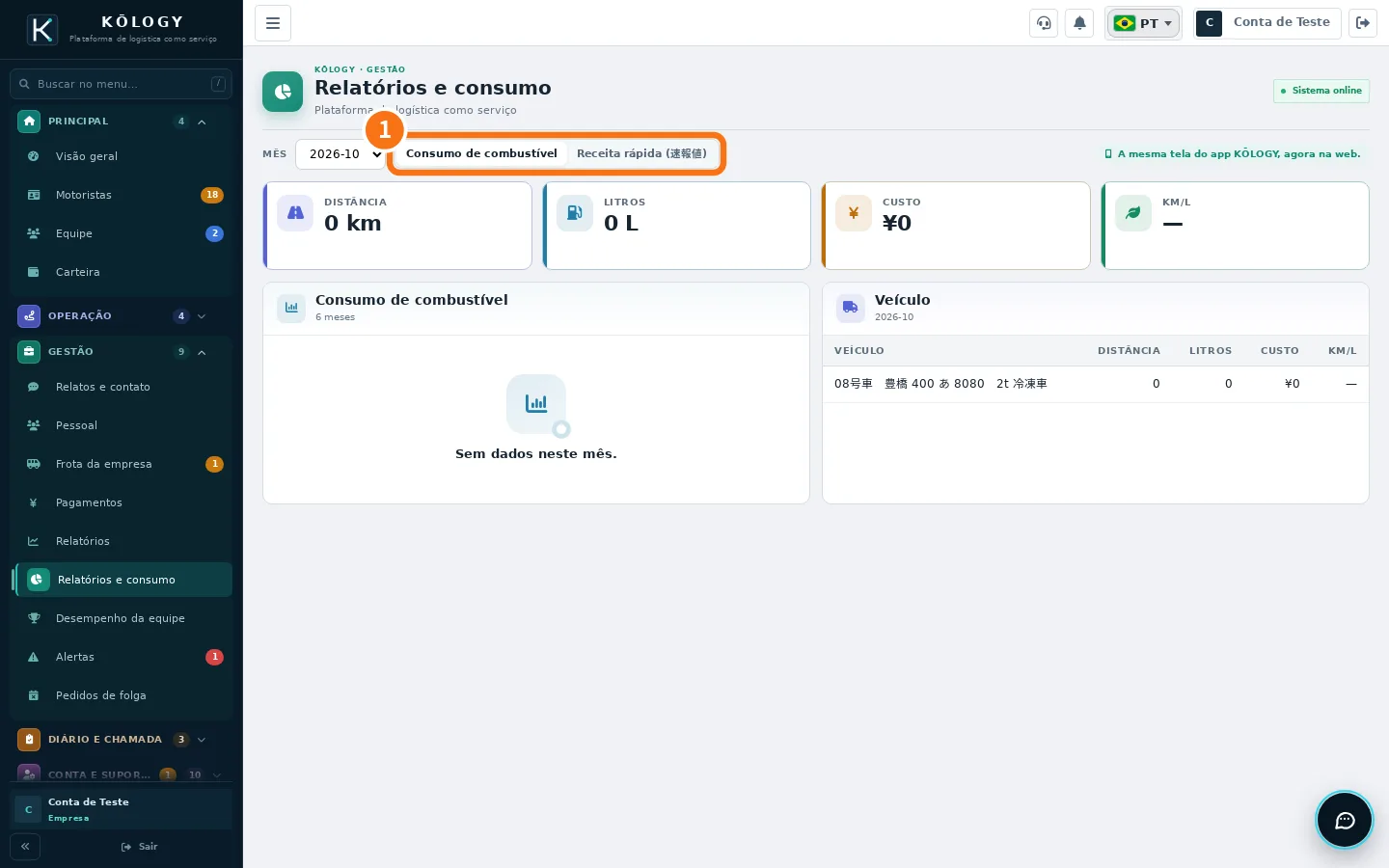Click the logout arrow icon in top bar

point(1363,23)
